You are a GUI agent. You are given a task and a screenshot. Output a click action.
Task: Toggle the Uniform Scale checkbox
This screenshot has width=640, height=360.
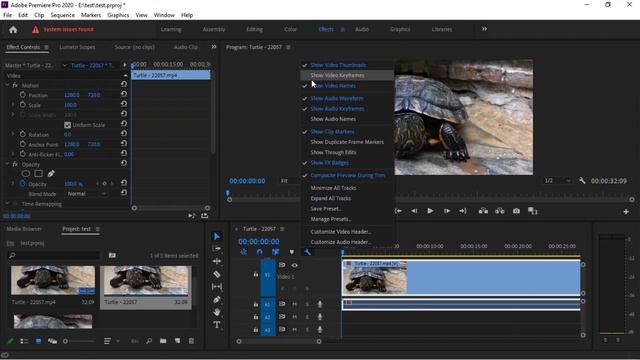(x=68, y=125)
